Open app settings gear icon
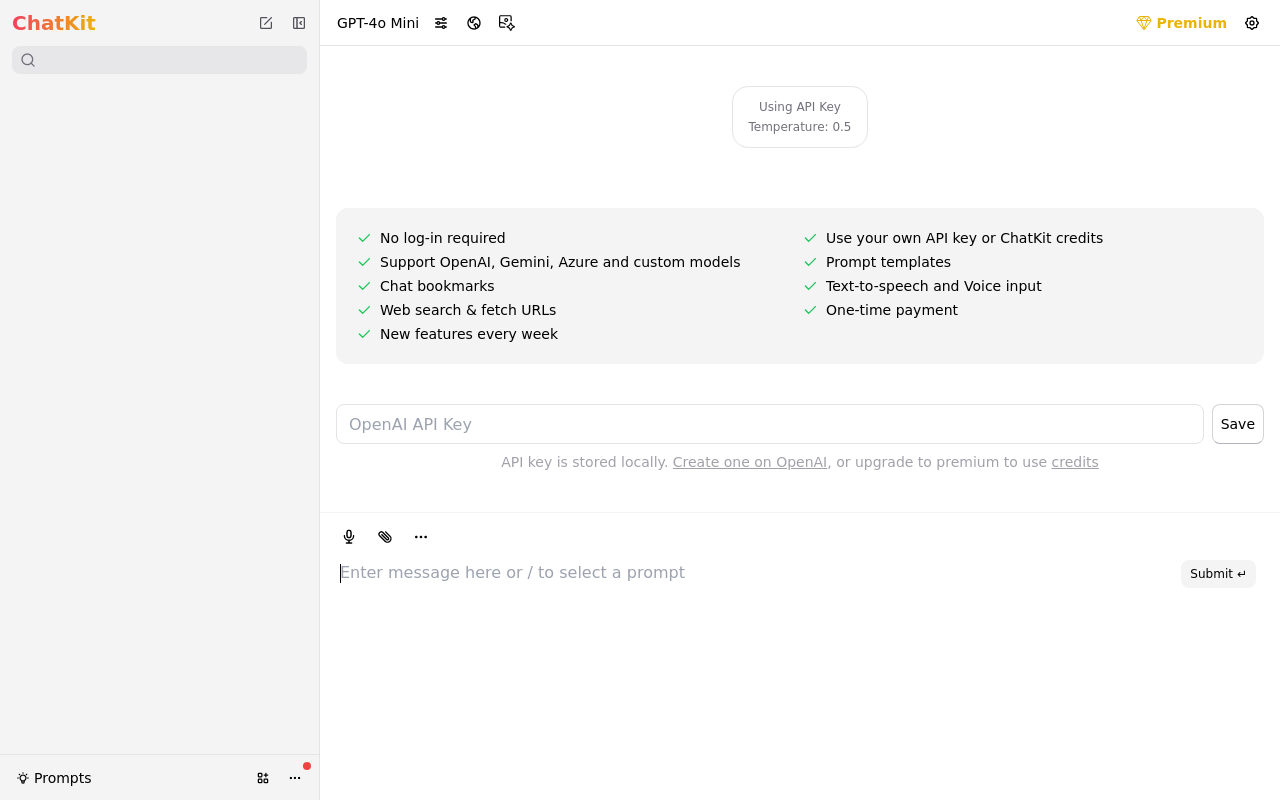This screenshot has height=800, width=1280. tap(1252, 23)
